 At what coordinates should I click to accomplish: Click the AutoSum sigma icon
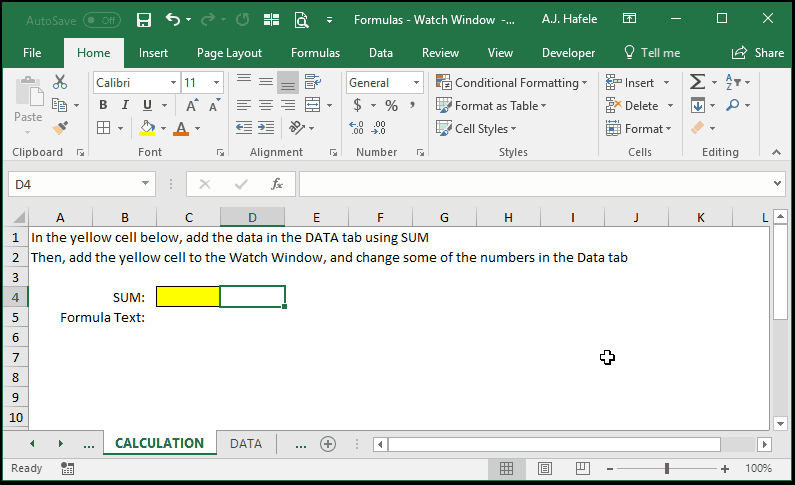click(x=697, y=82)
